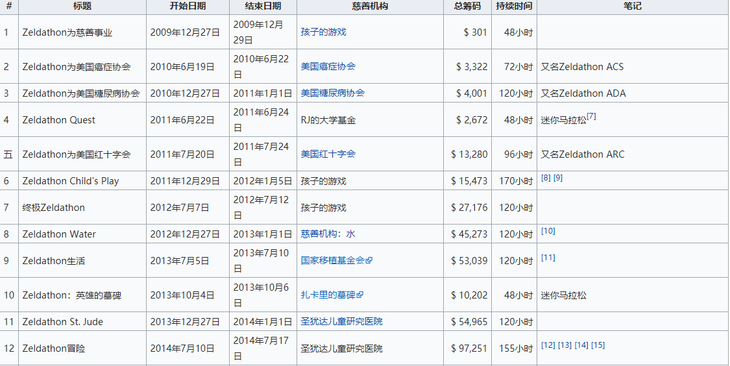Screen dimensions: 730x366
Task: Click the 总筹码 column header
Action: click(x=467, y=6)
